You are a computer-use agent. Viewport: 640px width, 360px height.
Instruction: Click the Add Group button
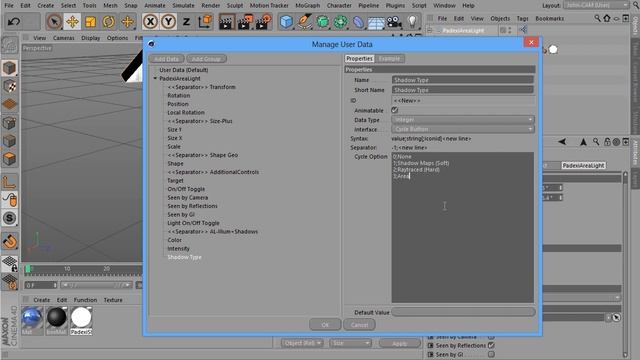point(206,59)
